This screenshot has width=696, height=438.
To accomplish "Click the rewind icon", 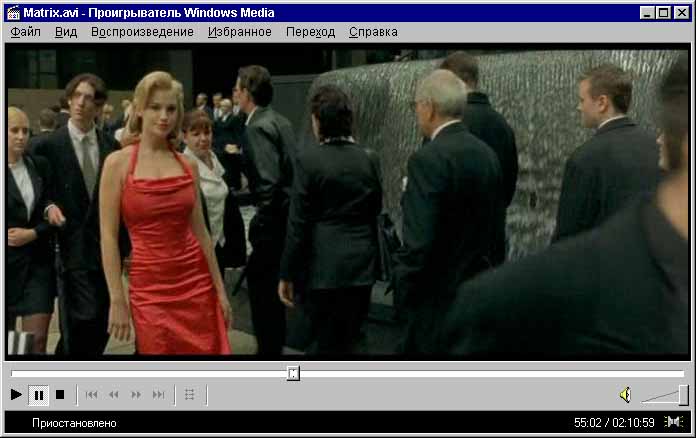I will click(114, 395).
